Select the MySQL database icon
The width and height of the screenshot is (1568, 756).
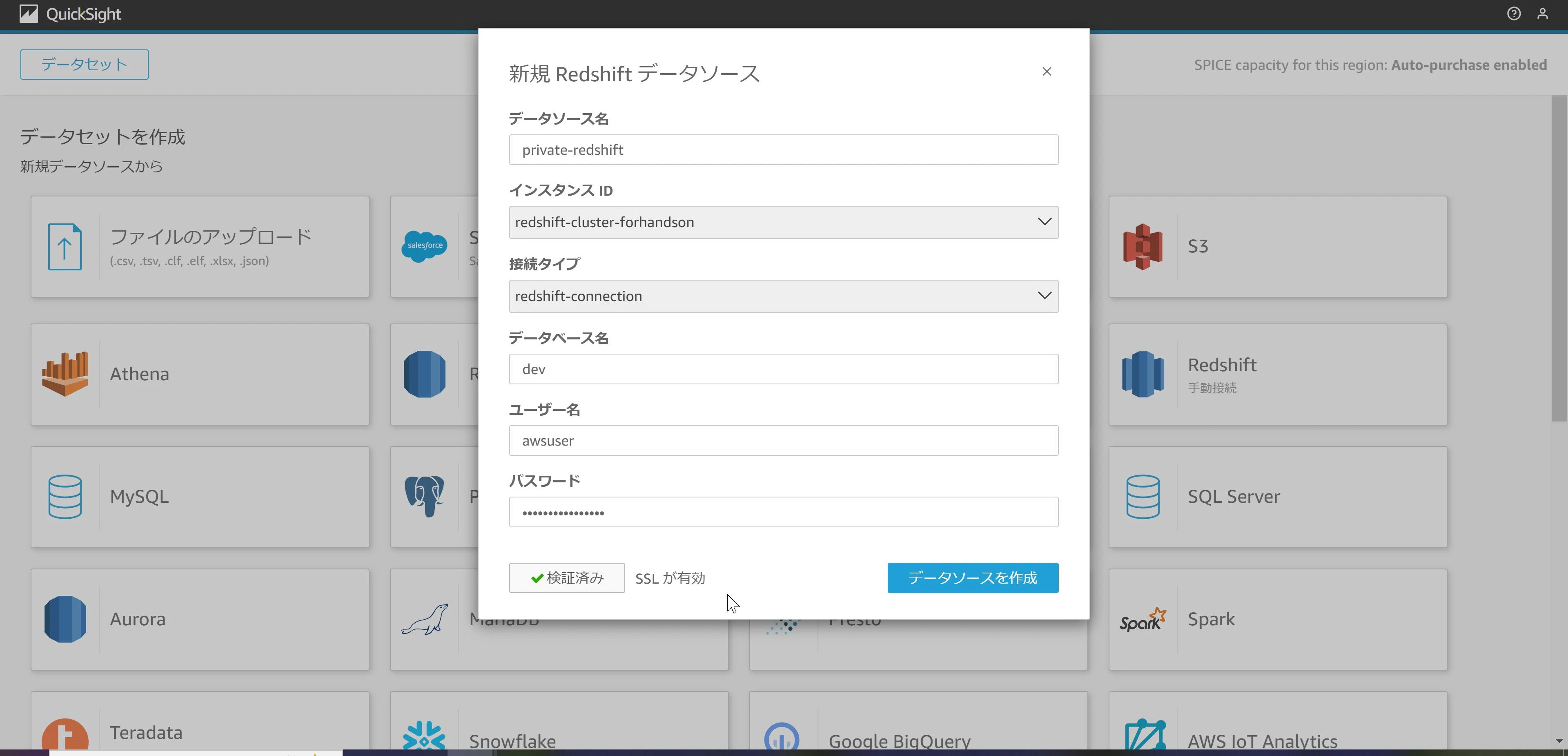pos(65,497)
